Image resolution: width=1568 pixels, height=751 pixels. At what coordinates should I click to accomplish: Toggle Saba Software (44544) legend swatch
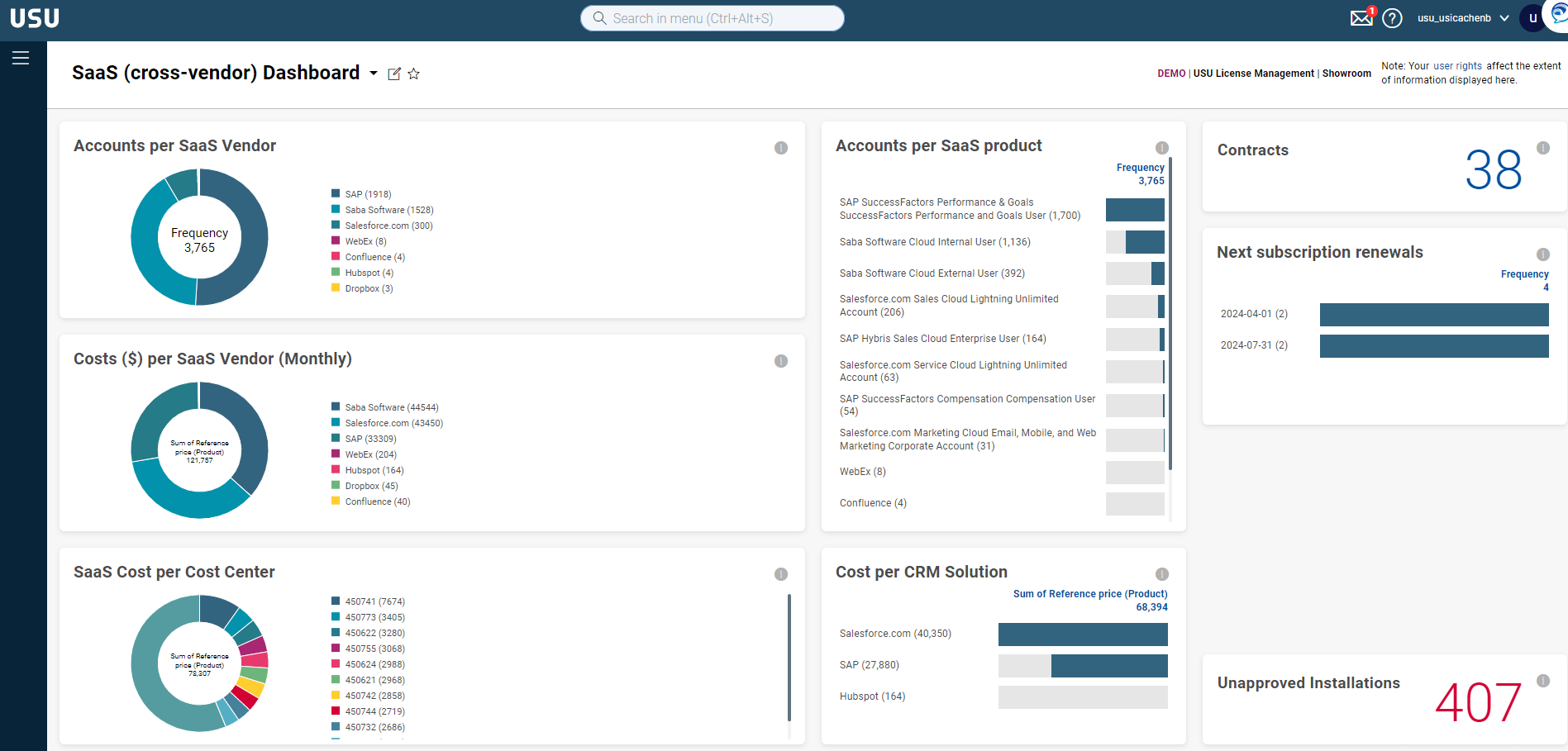336,406
